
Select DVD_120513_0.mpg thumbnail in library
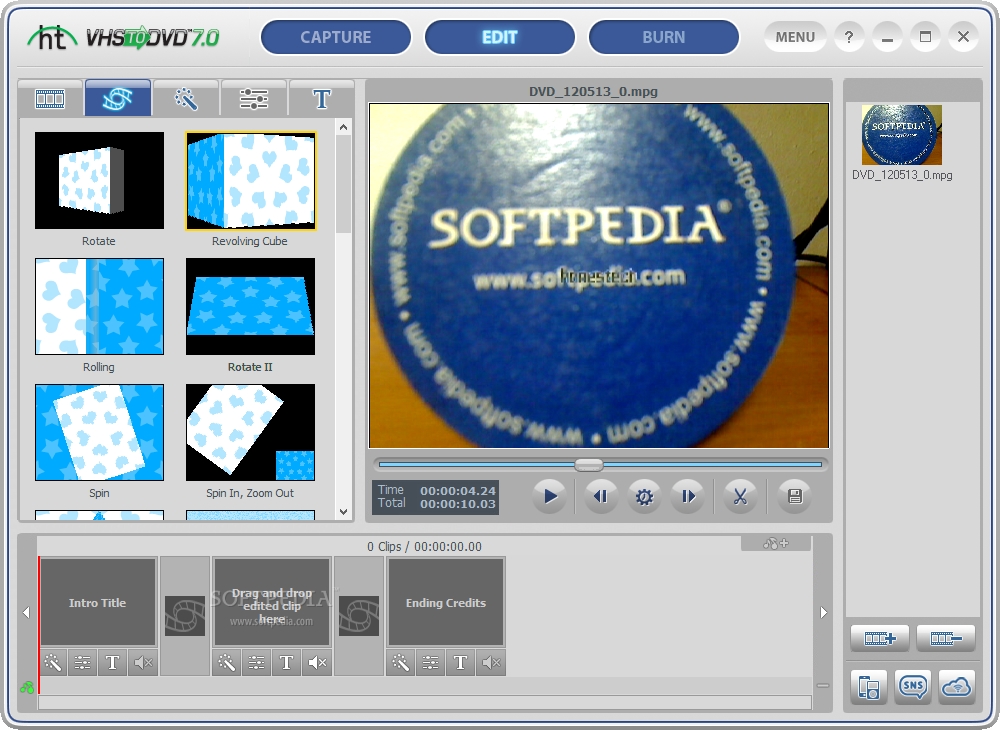click(x=901, y=135)
